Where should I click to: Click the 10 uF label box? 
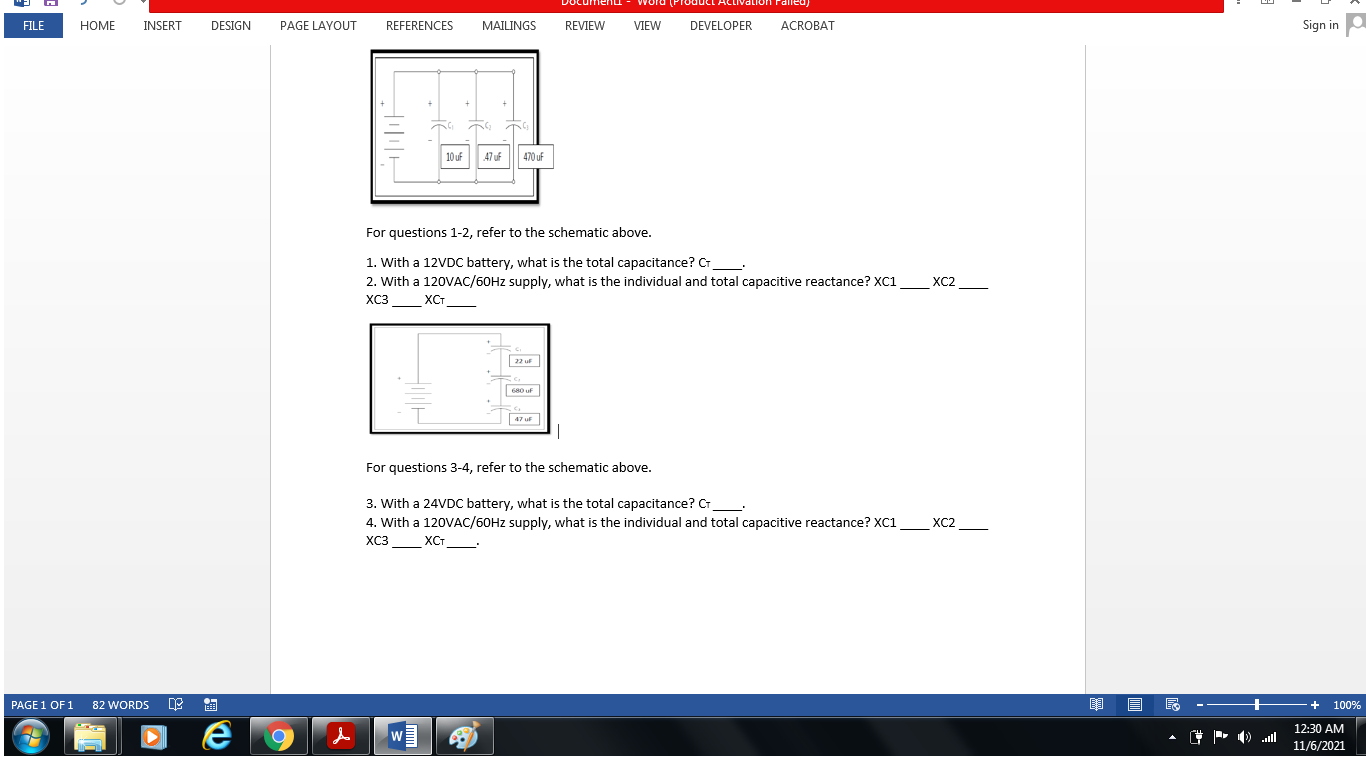454,157
